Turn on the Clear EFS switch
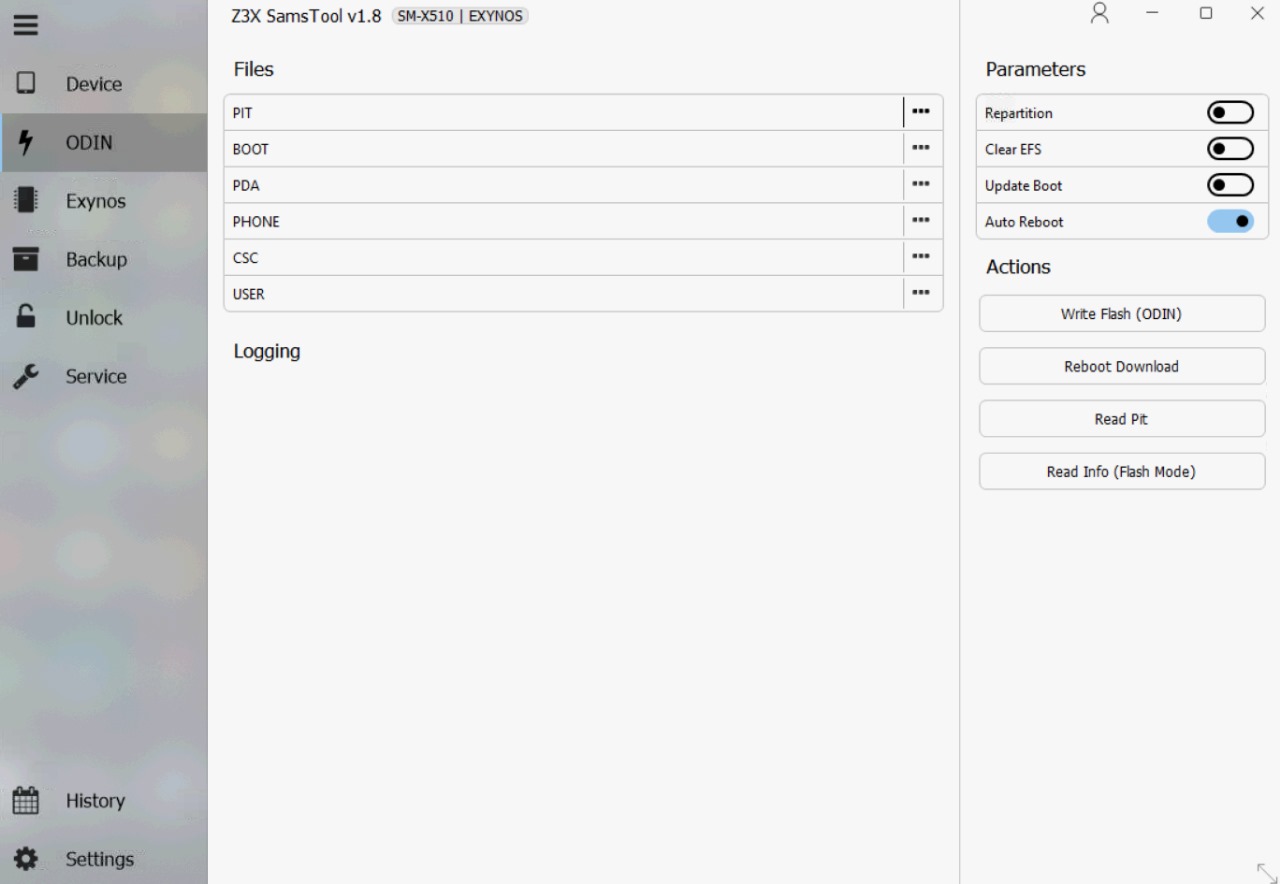The height and width of the screenshot is (884, 1280). tap(1230, 149)
